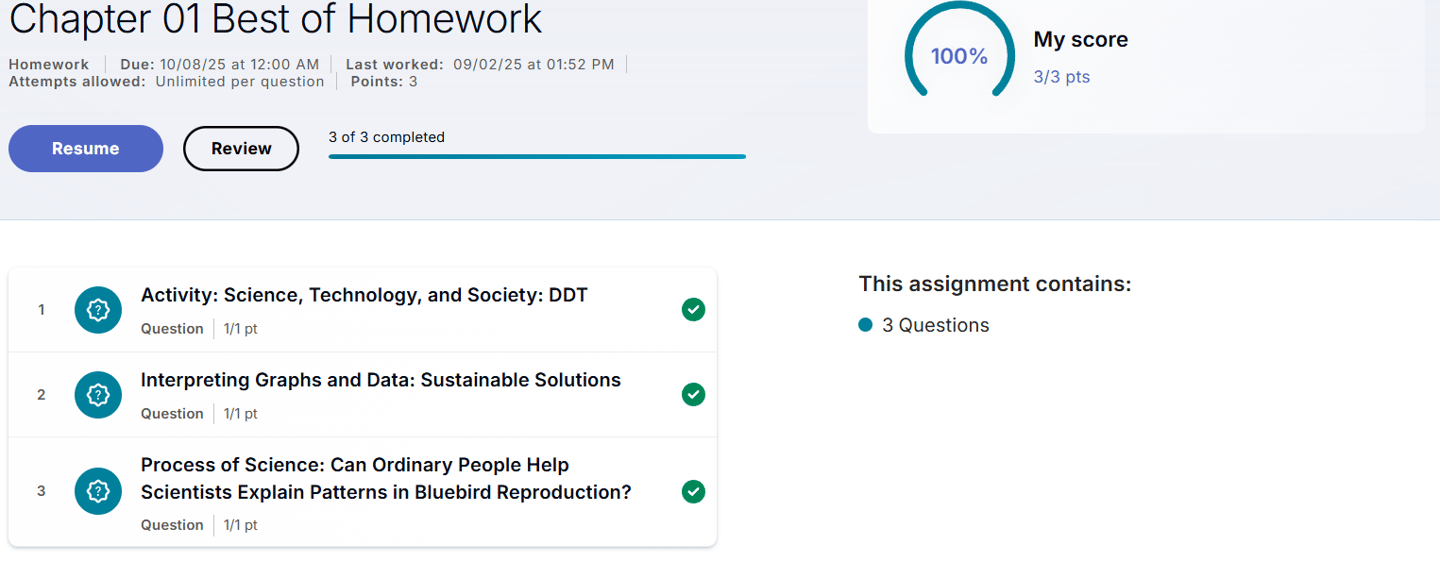
Task: Click the DDT activity question icon
Action: tap(98, 310)
